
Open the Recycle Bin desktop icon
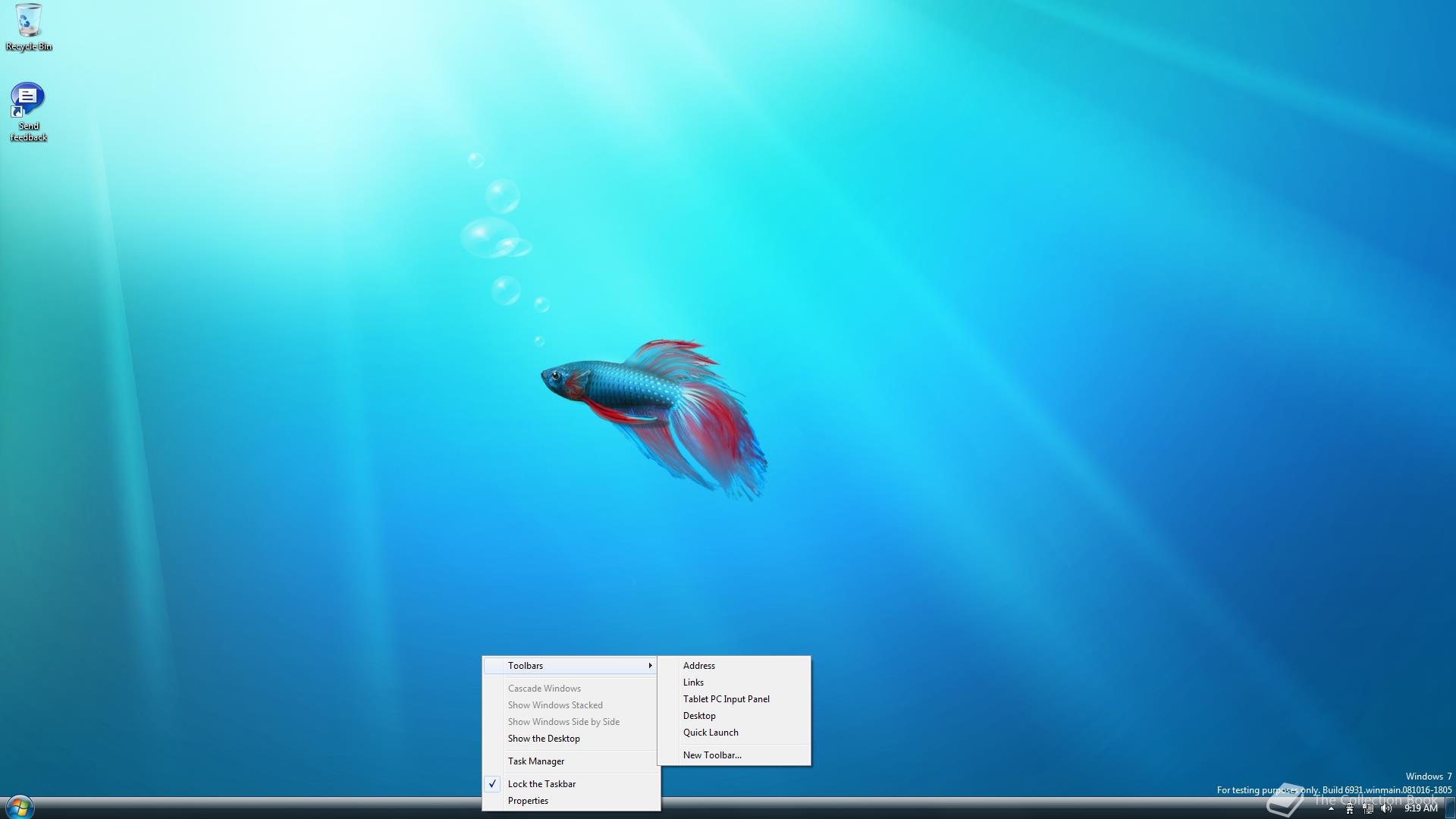pyautogui.click(x=28, y=27)
